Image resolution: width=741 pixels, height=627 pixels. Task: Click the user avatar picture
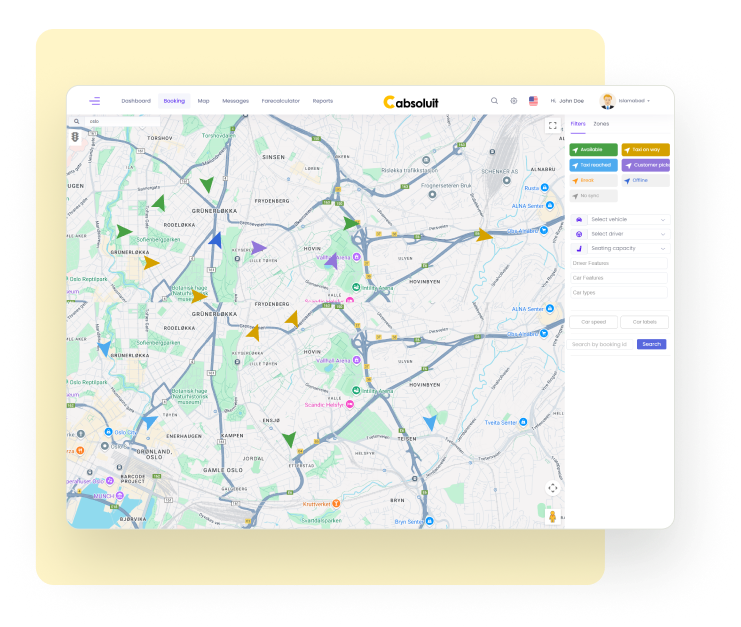[x=607, y=101]
